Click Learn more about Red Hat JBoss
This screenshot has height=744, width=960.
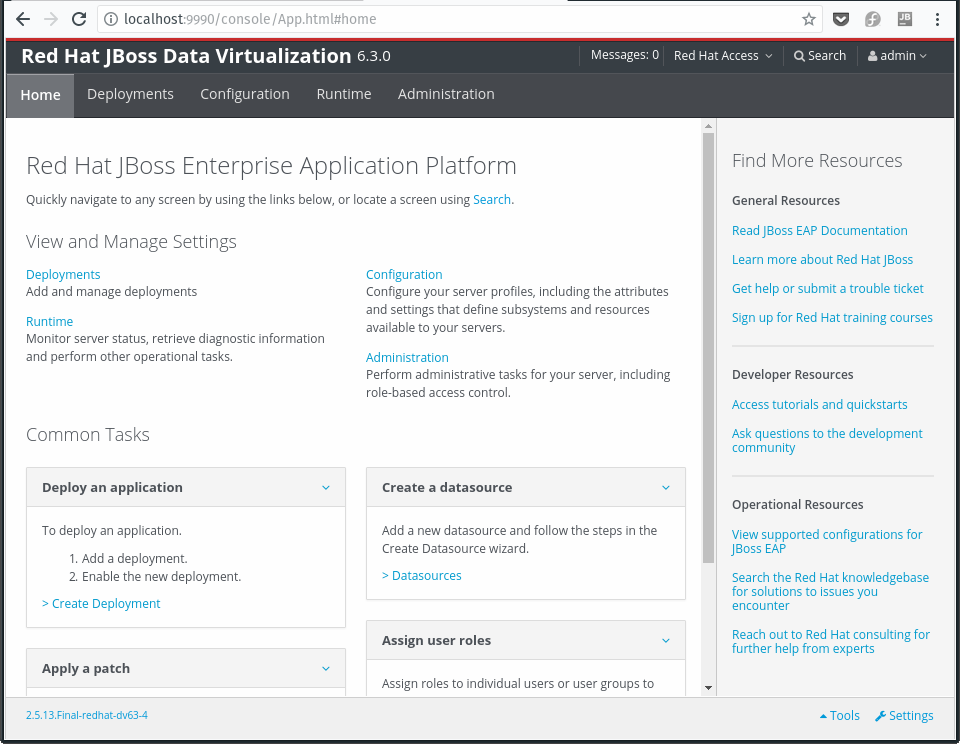click(x=822, y=260)
